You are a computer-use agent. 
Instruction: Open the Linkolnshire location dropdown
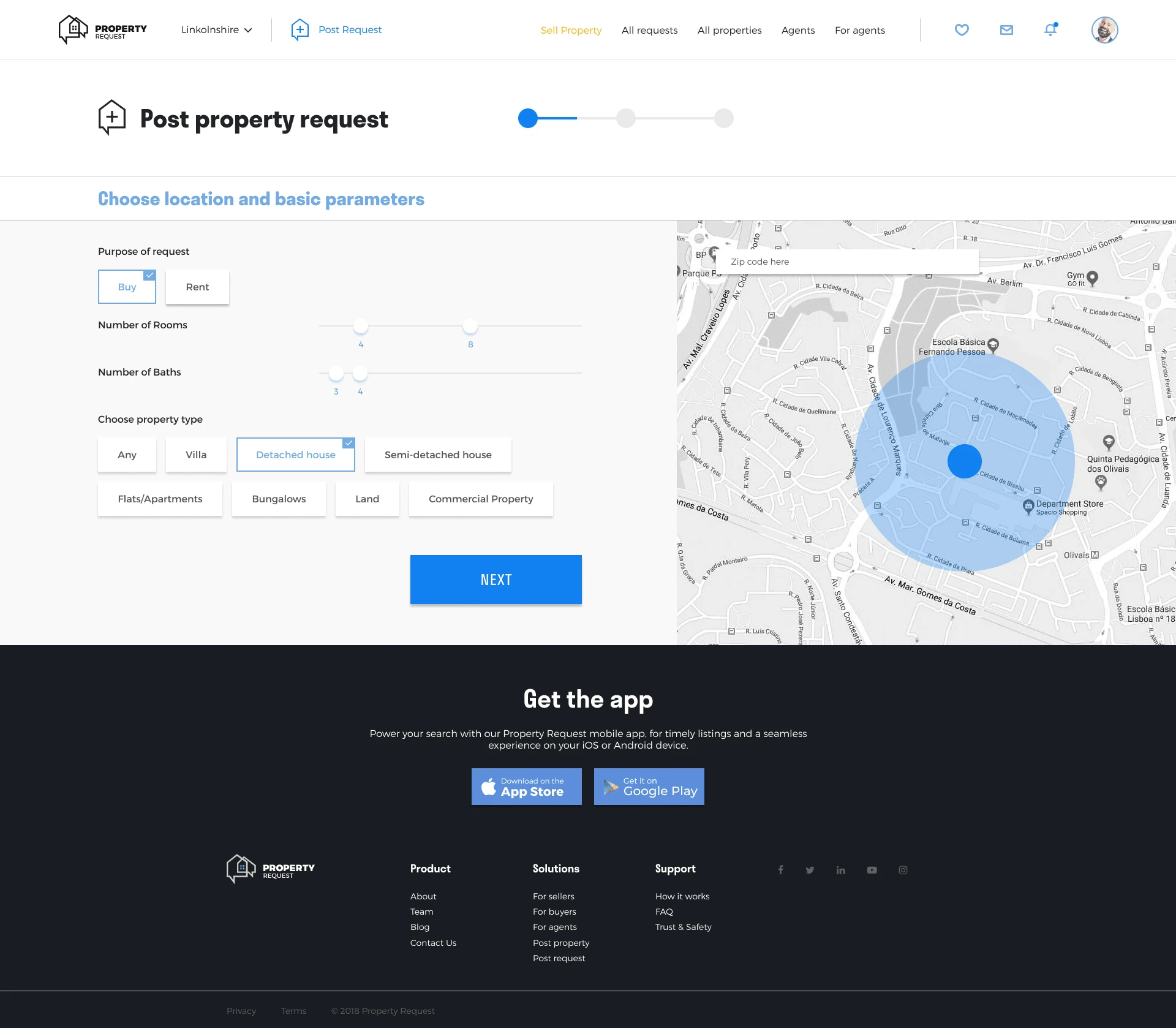tap(216, 29)
